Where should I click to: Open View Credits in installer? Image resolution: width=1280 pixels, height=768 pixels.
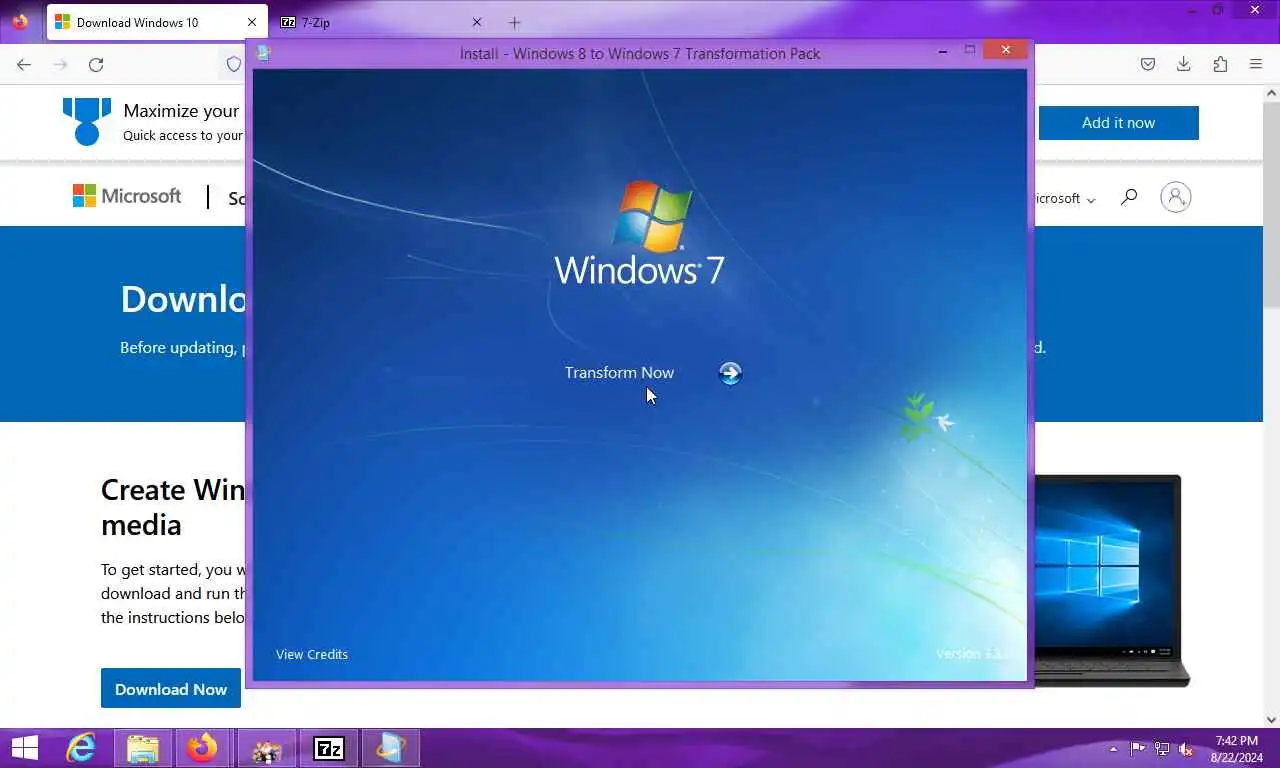312,654
